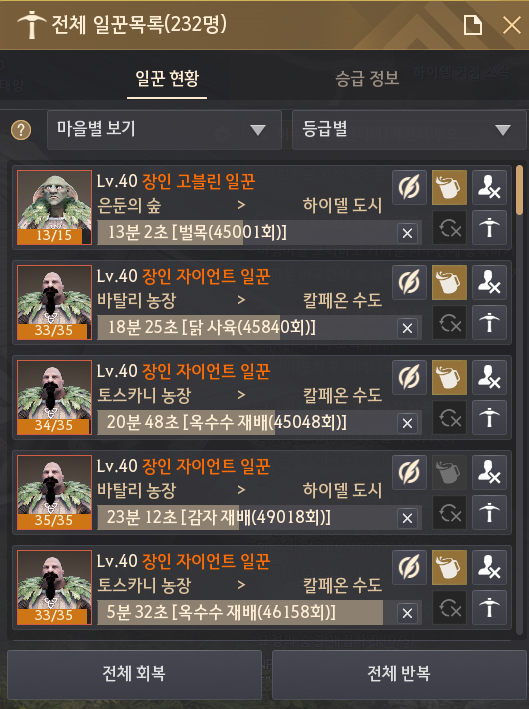Click the arrow on the 등급별 dropdown

point(503,130)
